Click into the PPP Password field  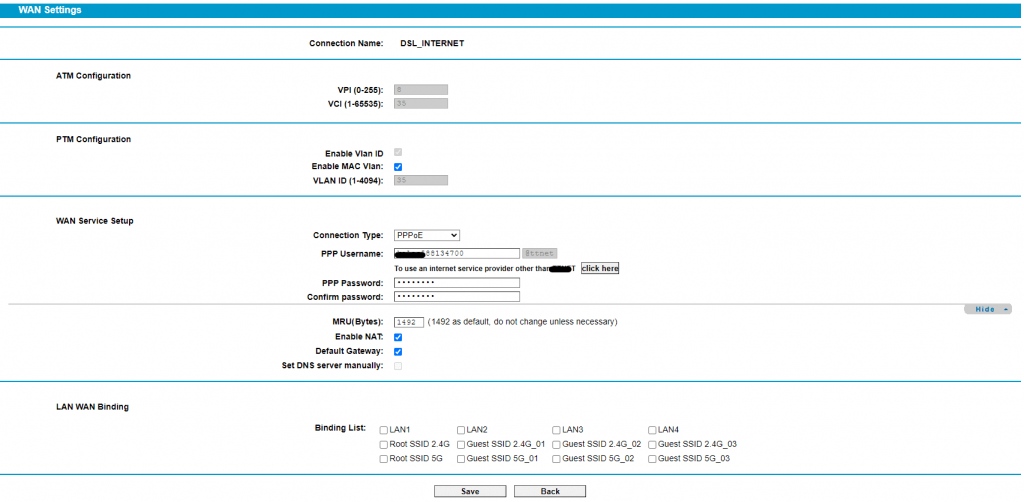pyautogui.click(x=457, y=283)
